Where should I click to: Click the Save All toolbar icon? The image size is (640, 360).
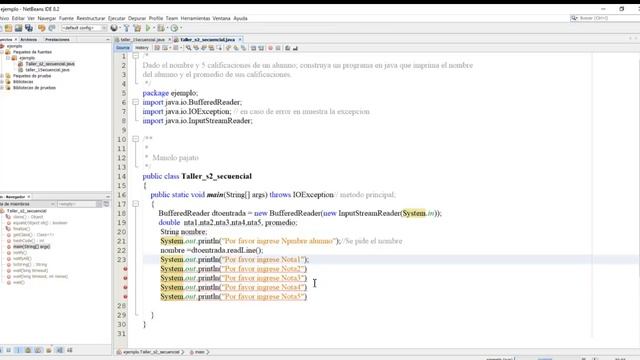(x=29, y=28)
